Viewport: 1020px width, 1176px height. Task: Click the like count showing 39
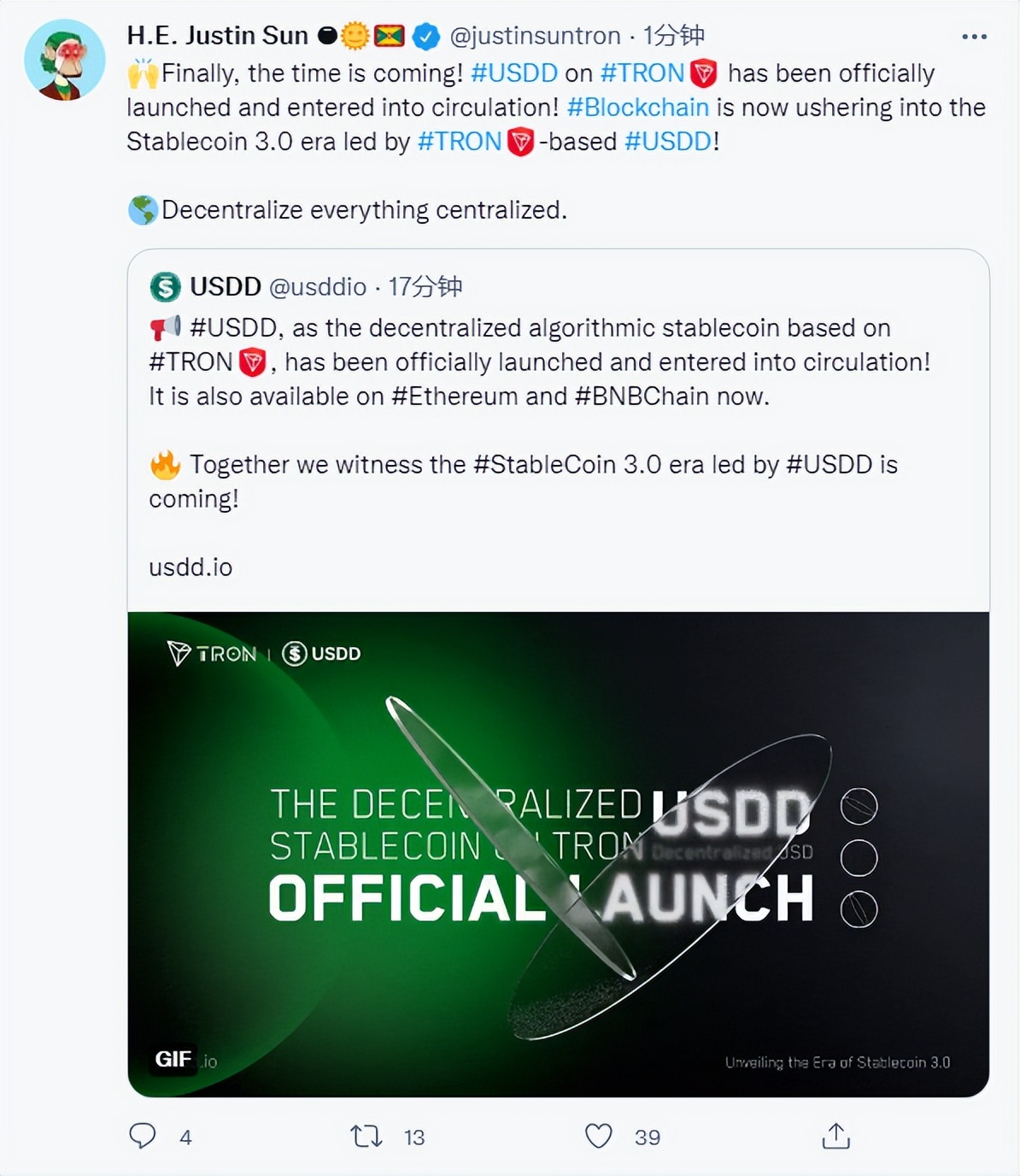coord(648,1138)
